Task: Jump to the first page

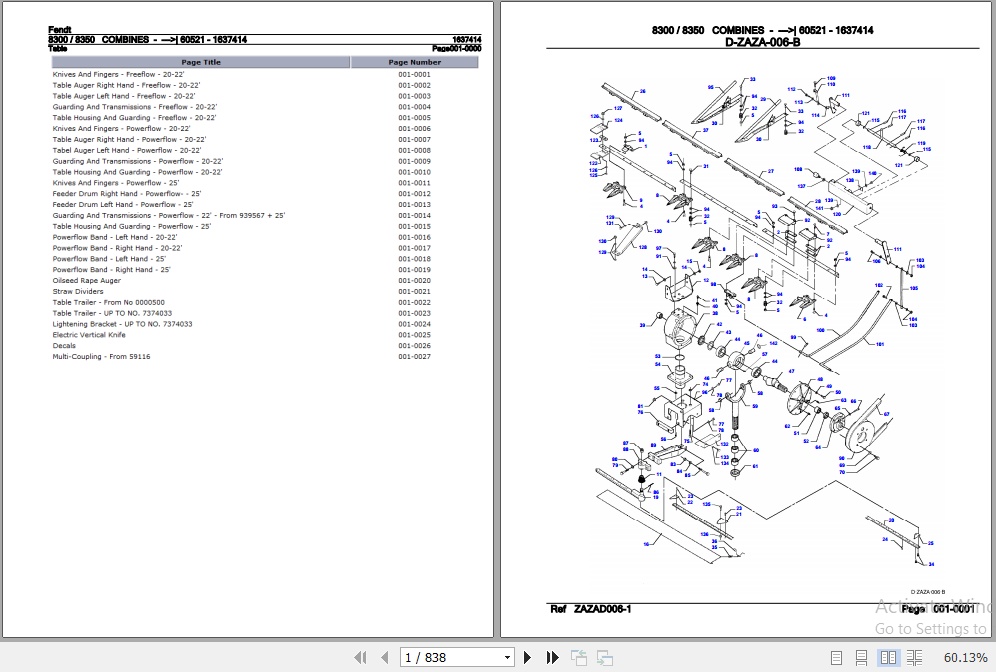Action: 361,657
